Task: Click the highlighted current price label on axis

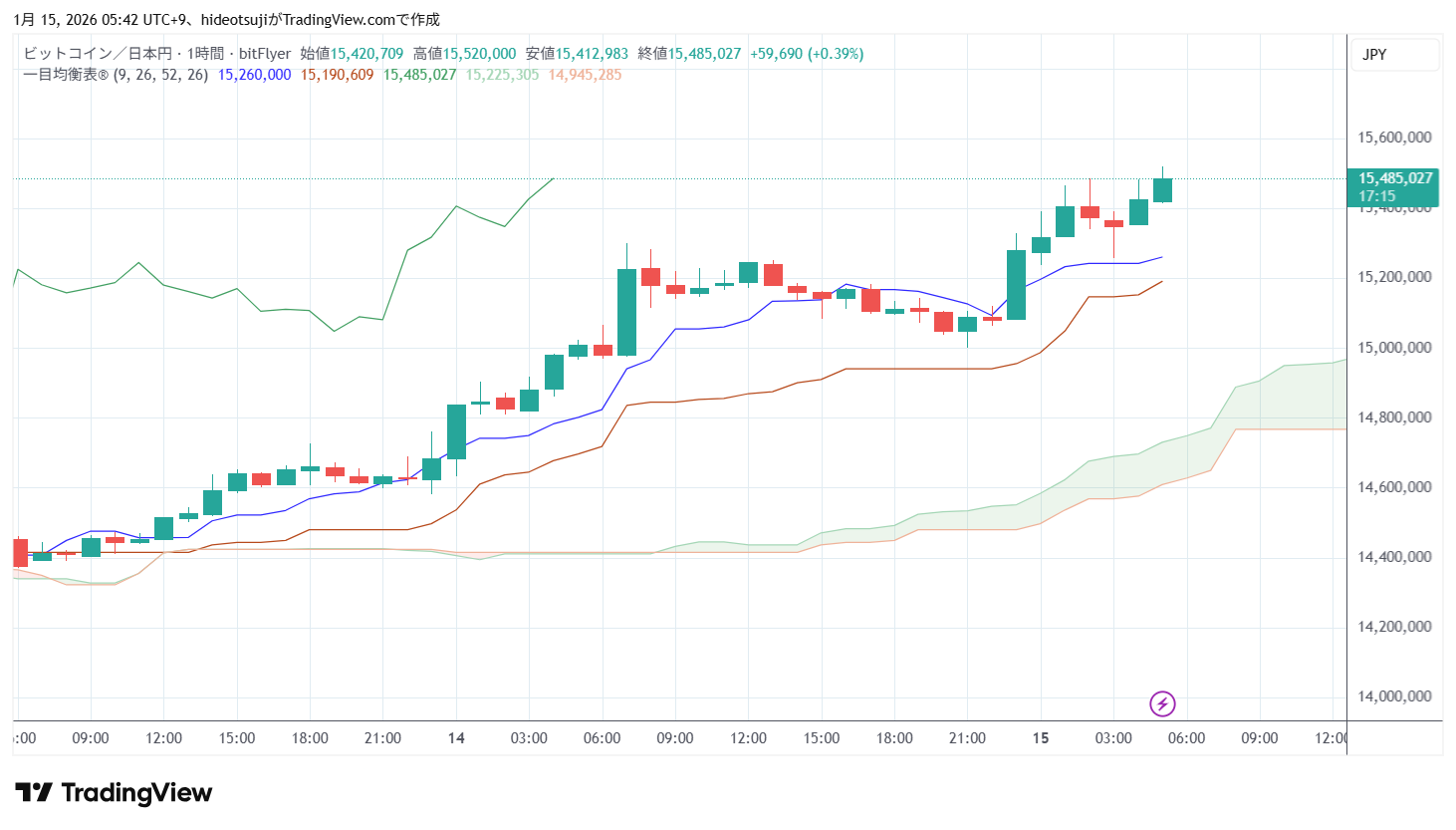Action: tap(1394, 186)
